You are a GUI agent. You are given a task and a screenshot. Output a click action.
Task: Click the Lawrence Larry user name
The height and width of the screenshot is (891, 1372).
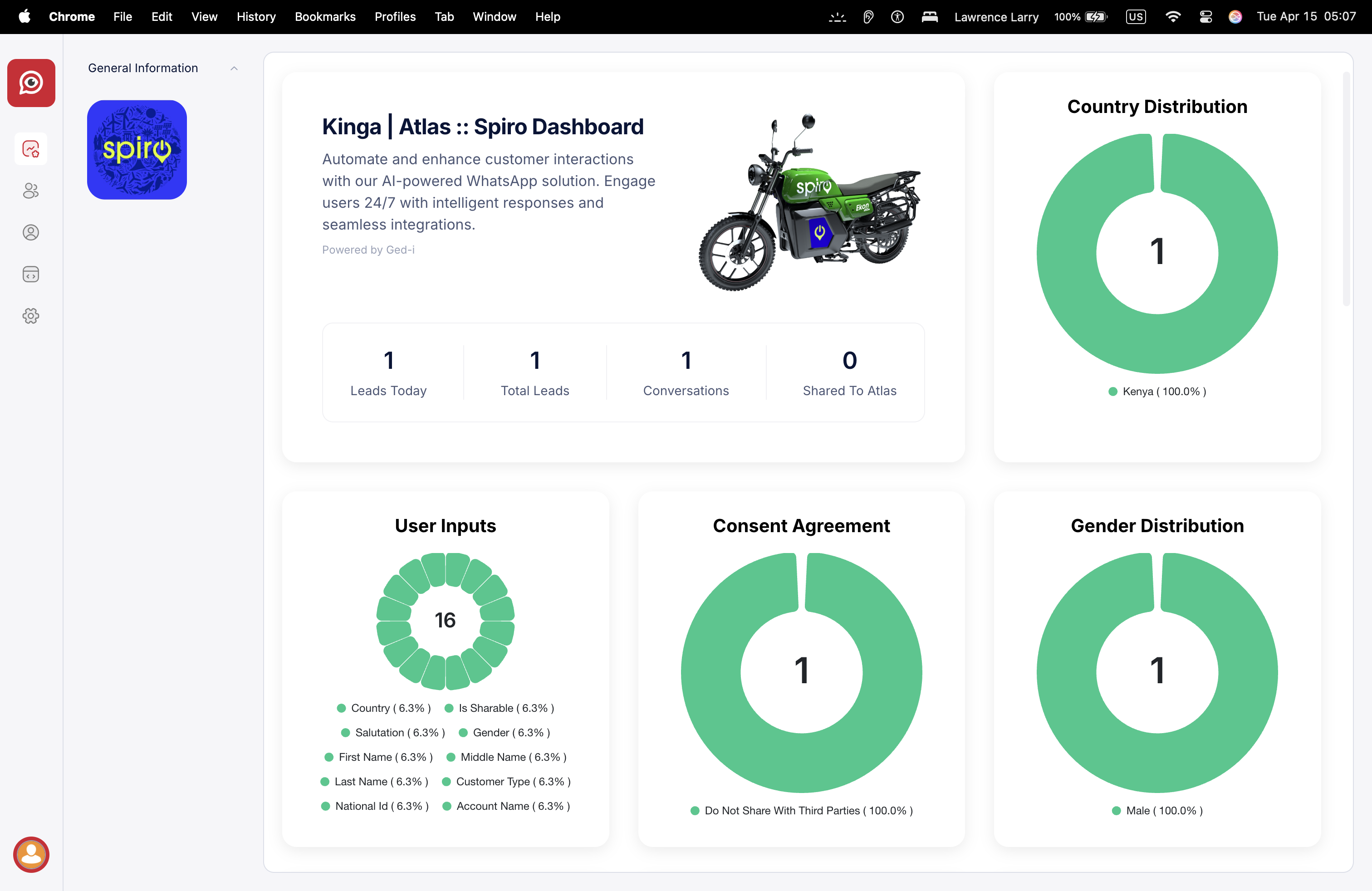[x=996, y=17]
